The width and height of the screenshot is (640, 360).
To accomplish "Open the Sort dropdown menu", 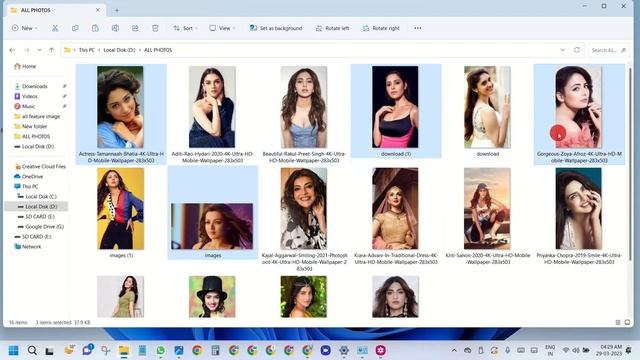I will (x=185, y=28).
